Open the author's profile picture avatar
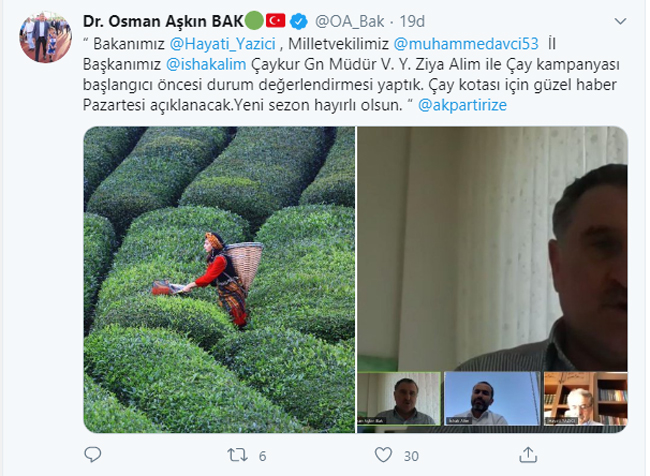This screenshot has height=476, width=650. coord(46,37)
